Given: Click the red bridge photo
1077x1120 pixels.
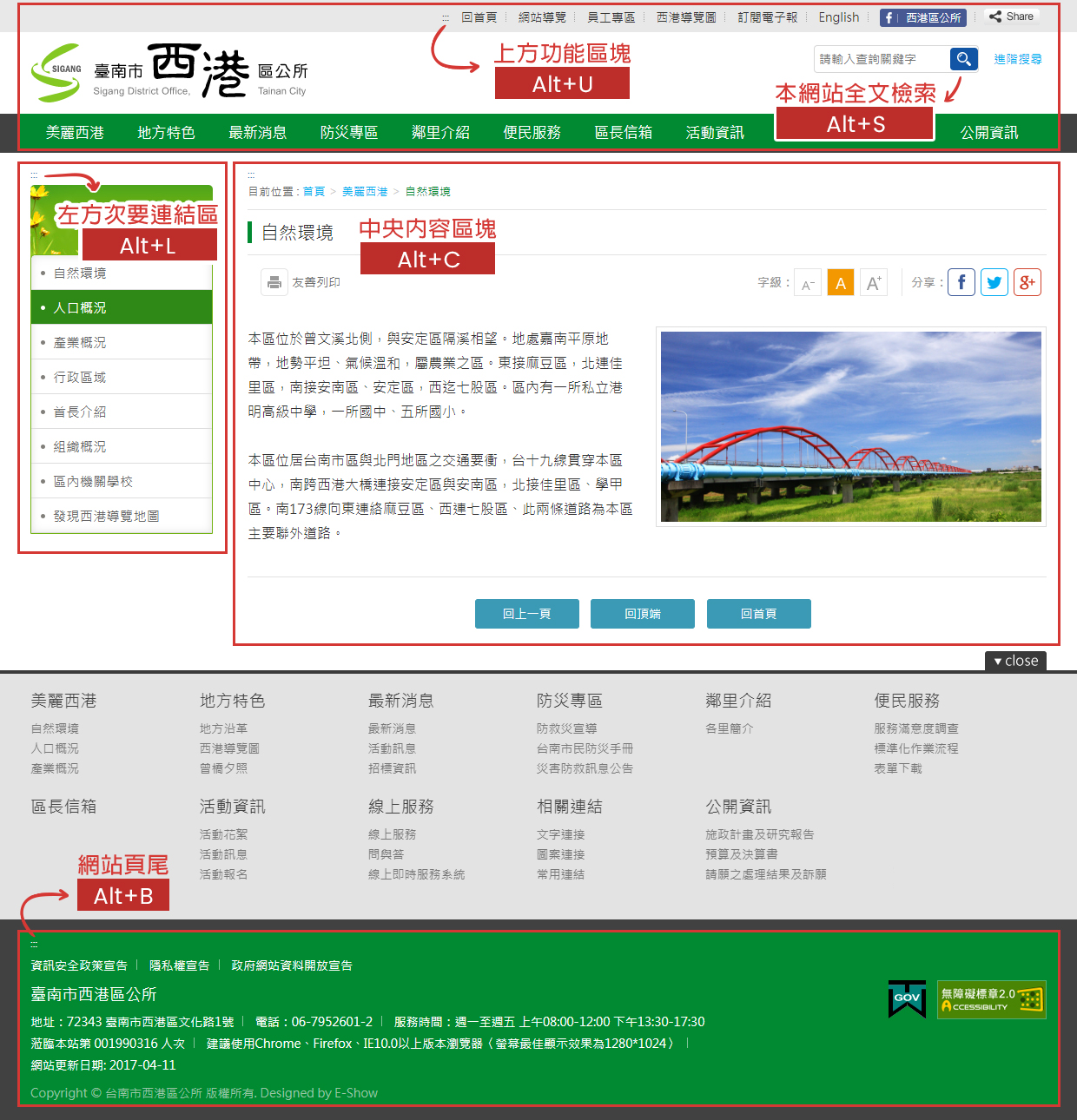Looking at the screenshot, I should click(x=851, y=426).
